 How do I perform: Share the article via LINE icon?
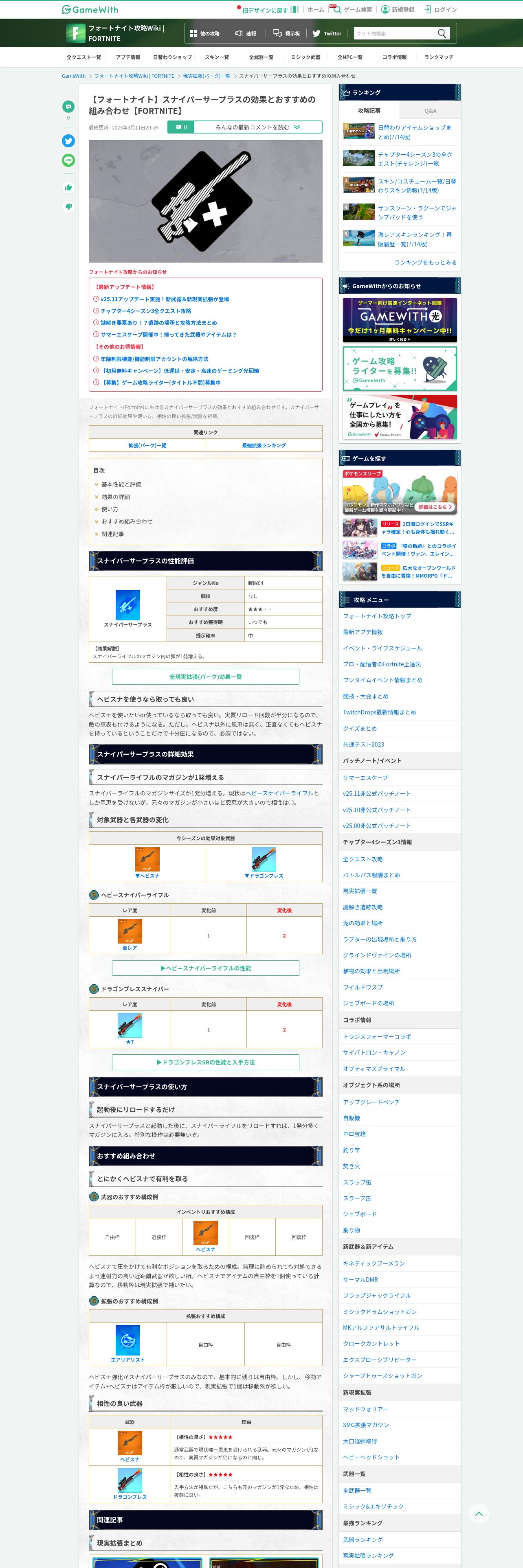[x=68, y=160]
